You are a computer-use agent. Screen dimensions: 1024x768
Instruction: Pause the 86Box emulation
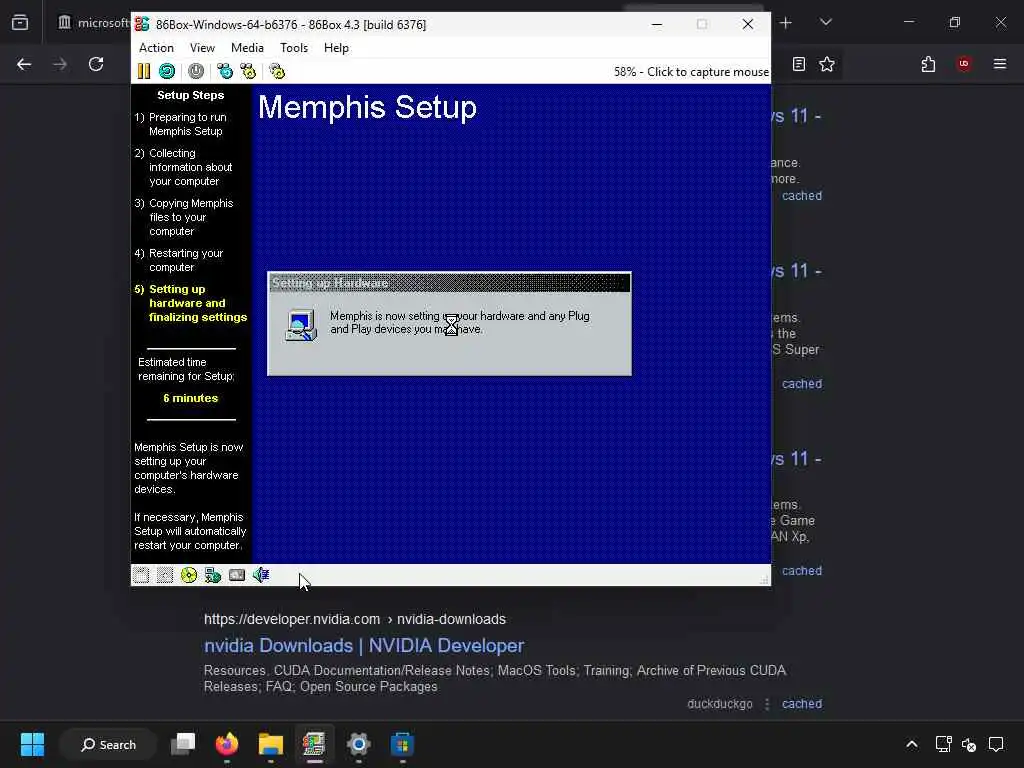(144, 71)
